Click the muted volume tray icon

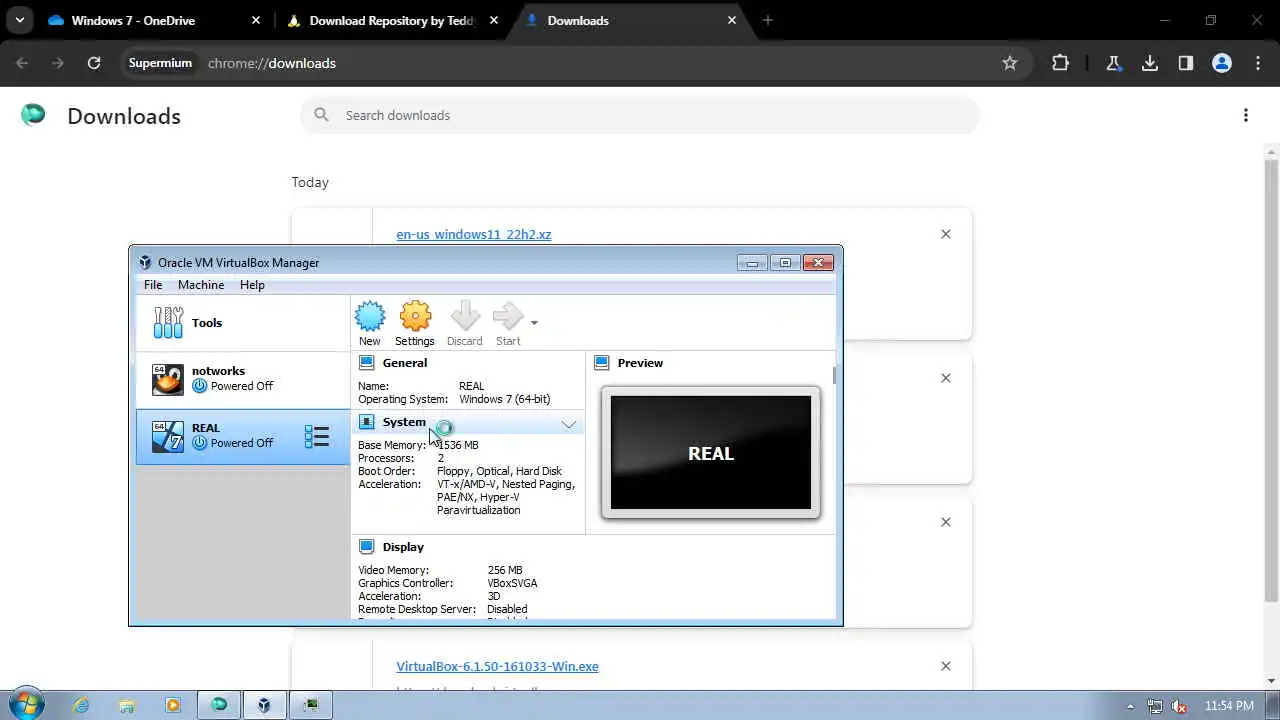pos(1178,706)
